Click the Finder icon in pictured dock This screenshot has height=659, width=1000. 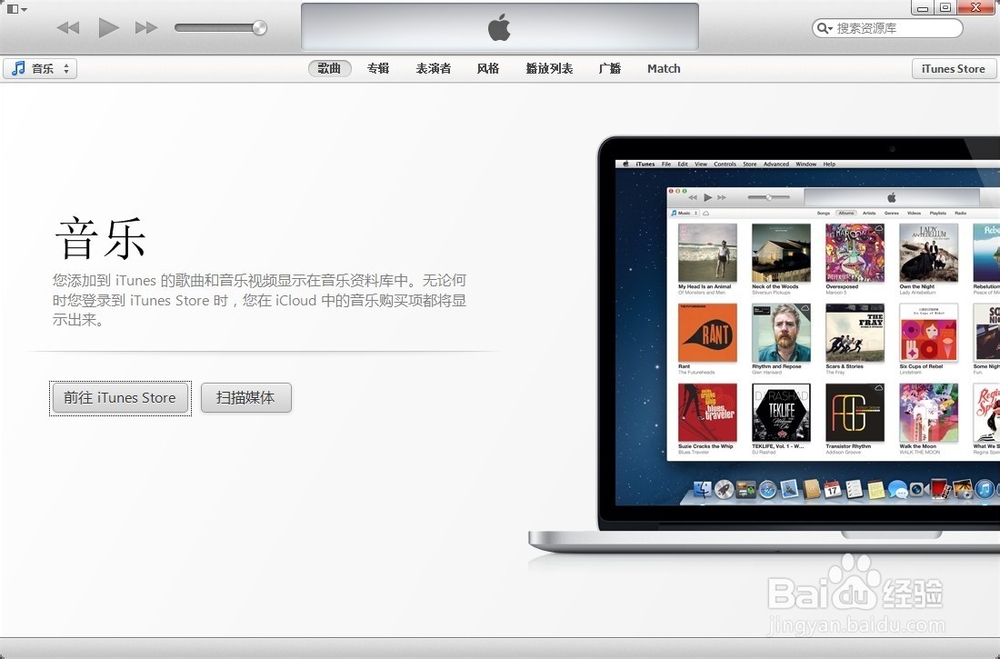click(702, 489)
